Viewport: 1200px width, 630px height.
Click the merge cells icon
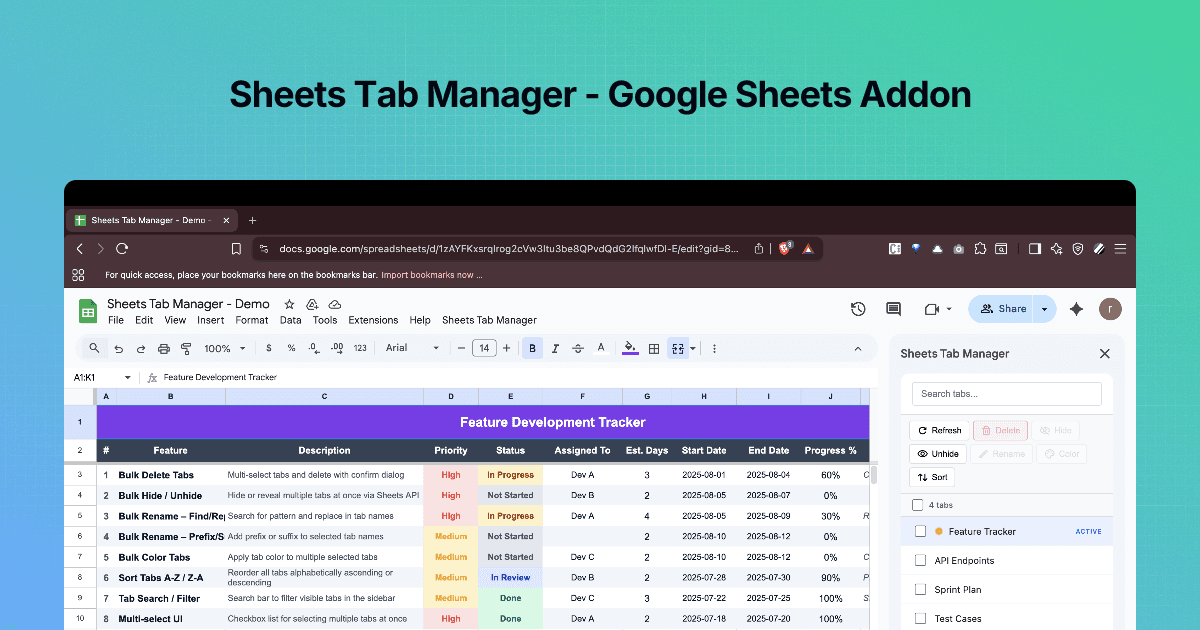click(x=678, y=349)
